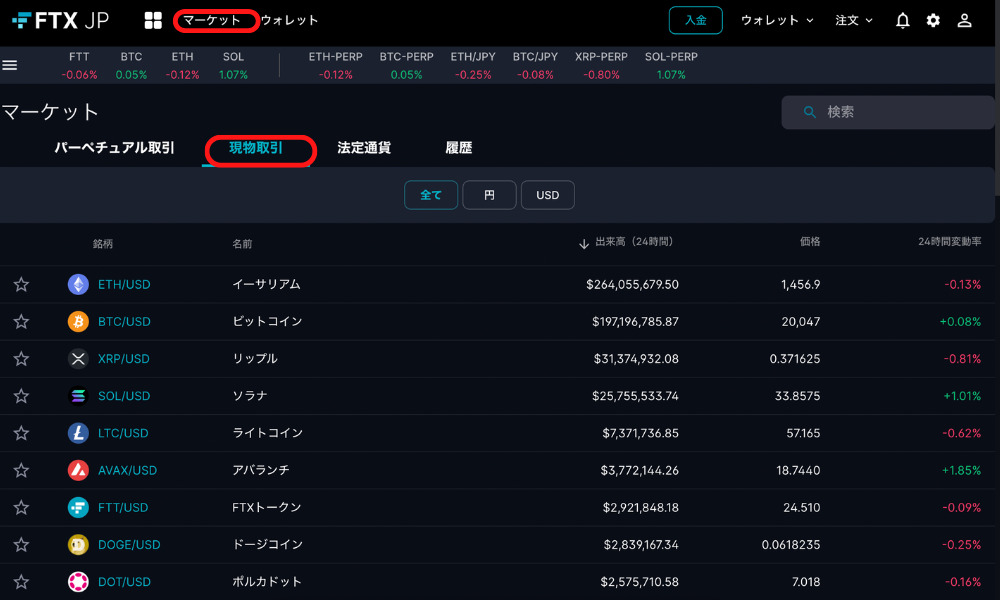This screenshot has height=600, width=1000.
Task: Sort by 出来高（24時間） column header
Action: (x=634, y=242)
